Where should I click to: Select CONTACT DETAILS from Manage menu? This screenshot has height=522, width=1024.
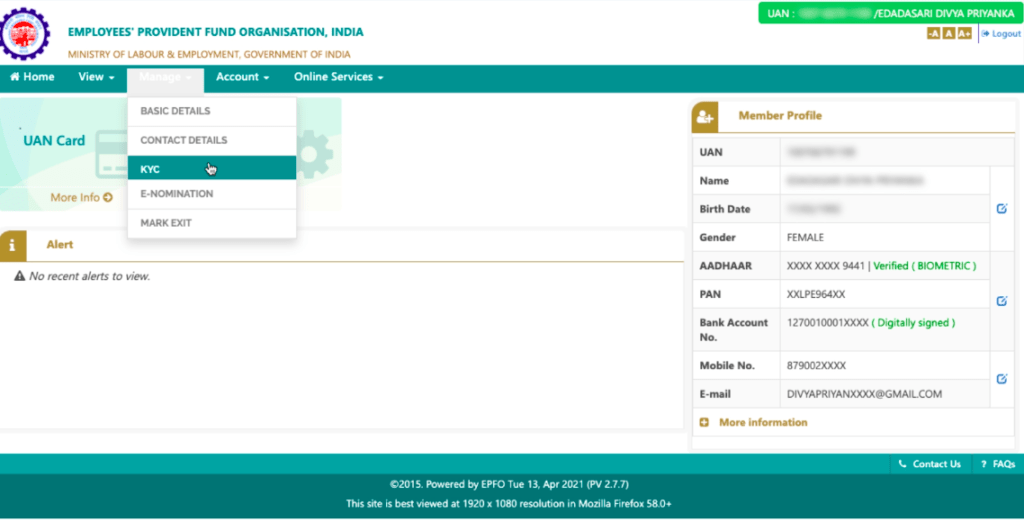point(212,140)
